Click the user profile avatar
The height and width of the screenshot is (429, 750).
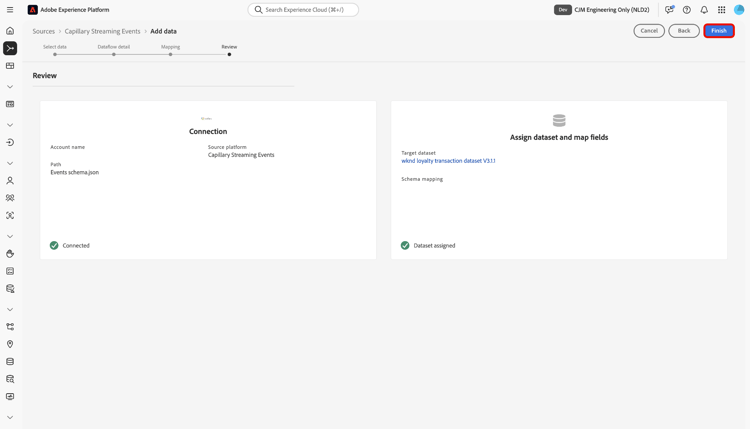coord(739,10)
